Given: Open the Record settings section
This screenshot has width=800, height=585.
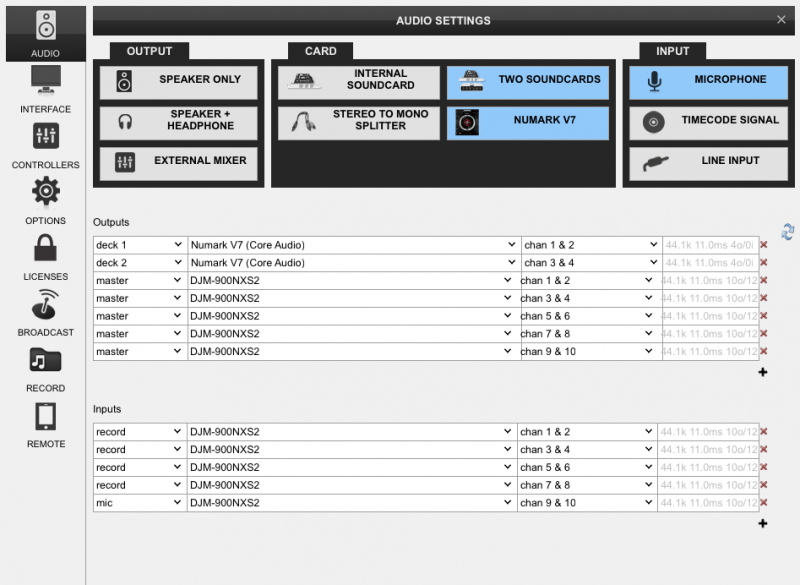Looking at the screenshot, I should pyautogui.click(x=45, y=368).
